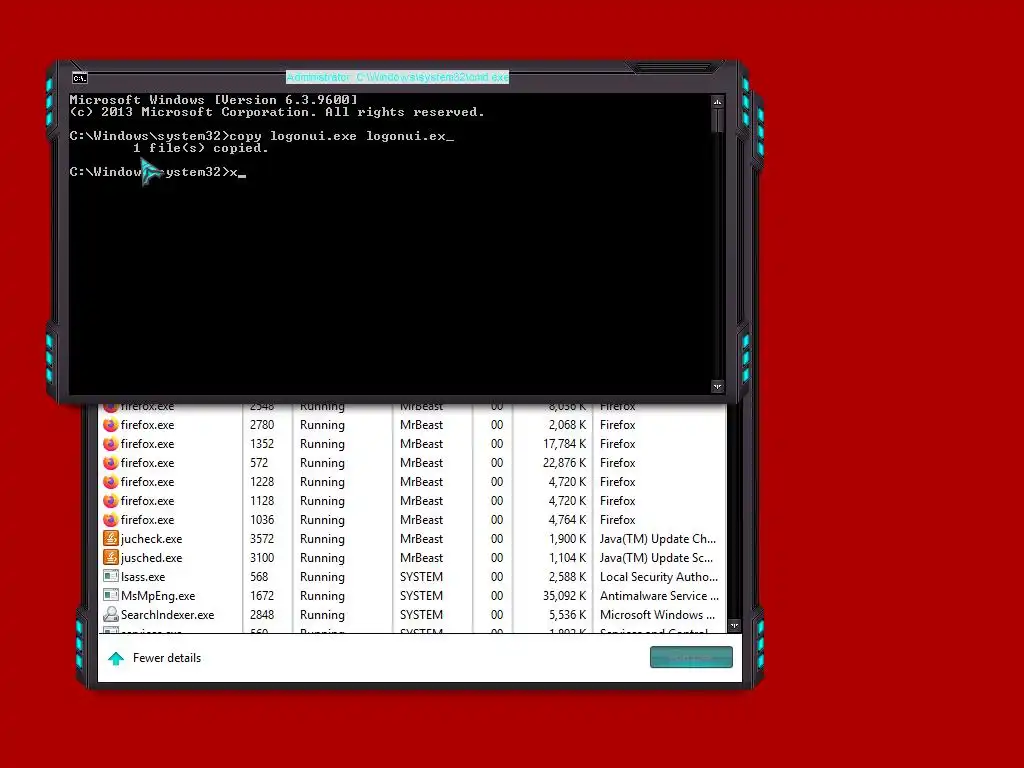
Task: Click the Antimalware Service description
Action: click(x=659, y=596)
